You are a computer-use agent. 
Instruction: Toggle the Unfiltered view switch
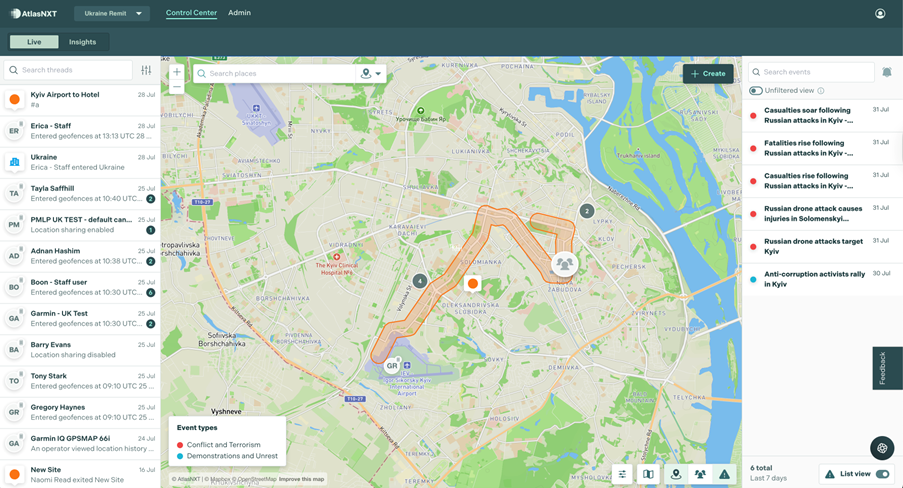(x=756, y=90)
